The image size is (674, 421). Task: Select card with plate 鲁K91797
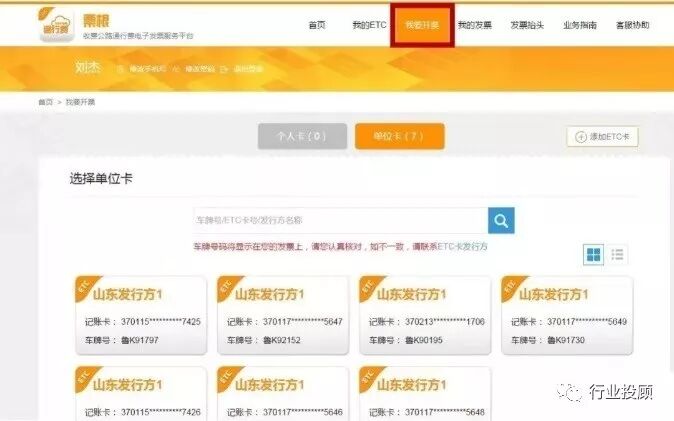pyautogui.click(x=141, y=316)
